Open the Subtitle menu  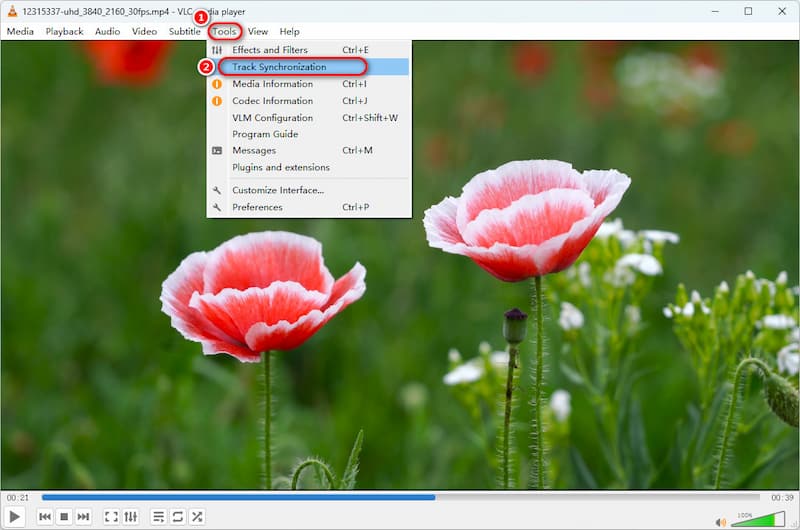tap(185, 32)
